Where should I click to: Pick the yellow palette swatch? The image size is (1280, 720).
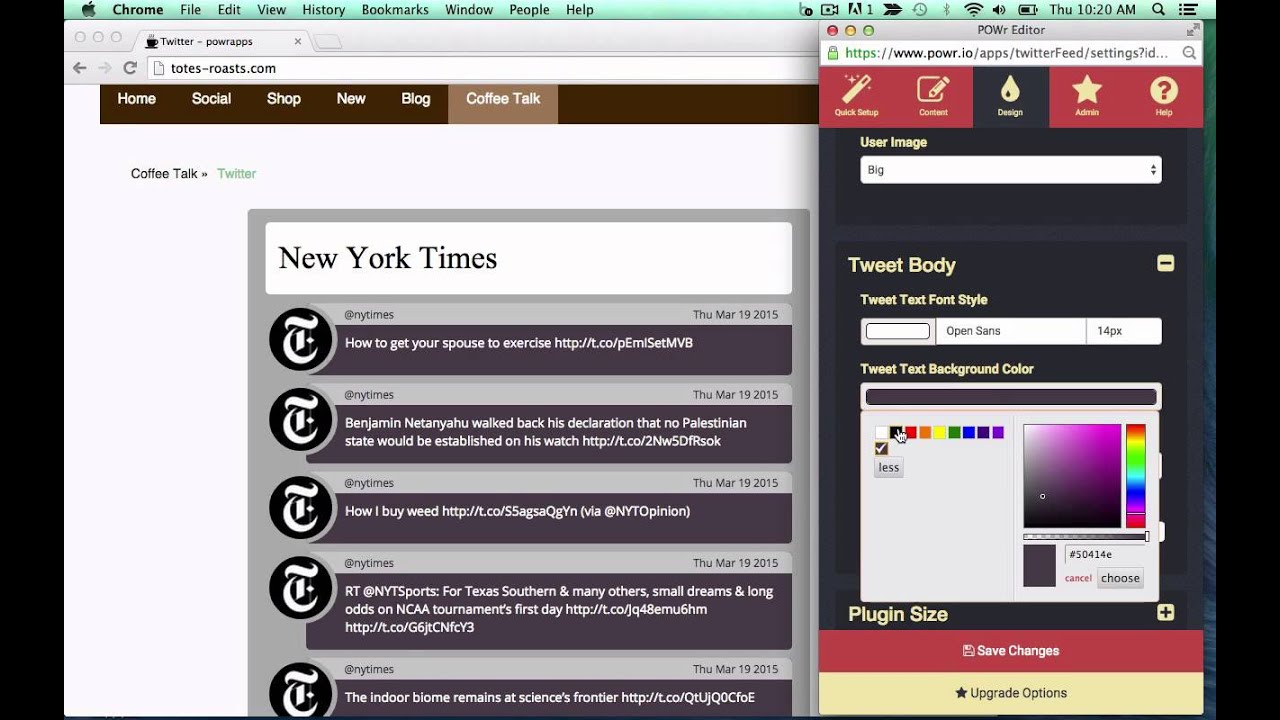[x=940, y=432]
